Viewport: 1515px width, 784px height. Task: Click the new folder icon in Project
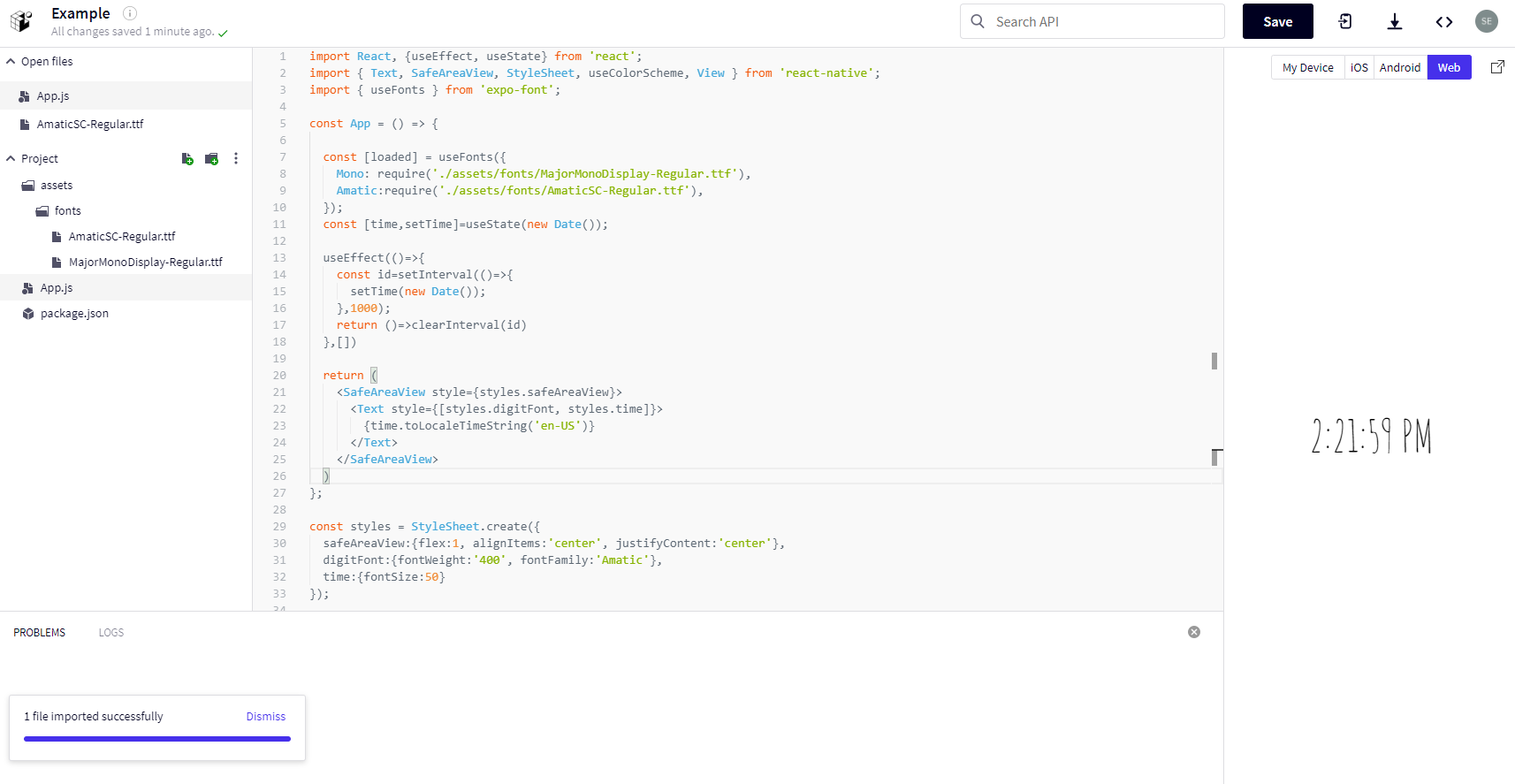[211, 159]
